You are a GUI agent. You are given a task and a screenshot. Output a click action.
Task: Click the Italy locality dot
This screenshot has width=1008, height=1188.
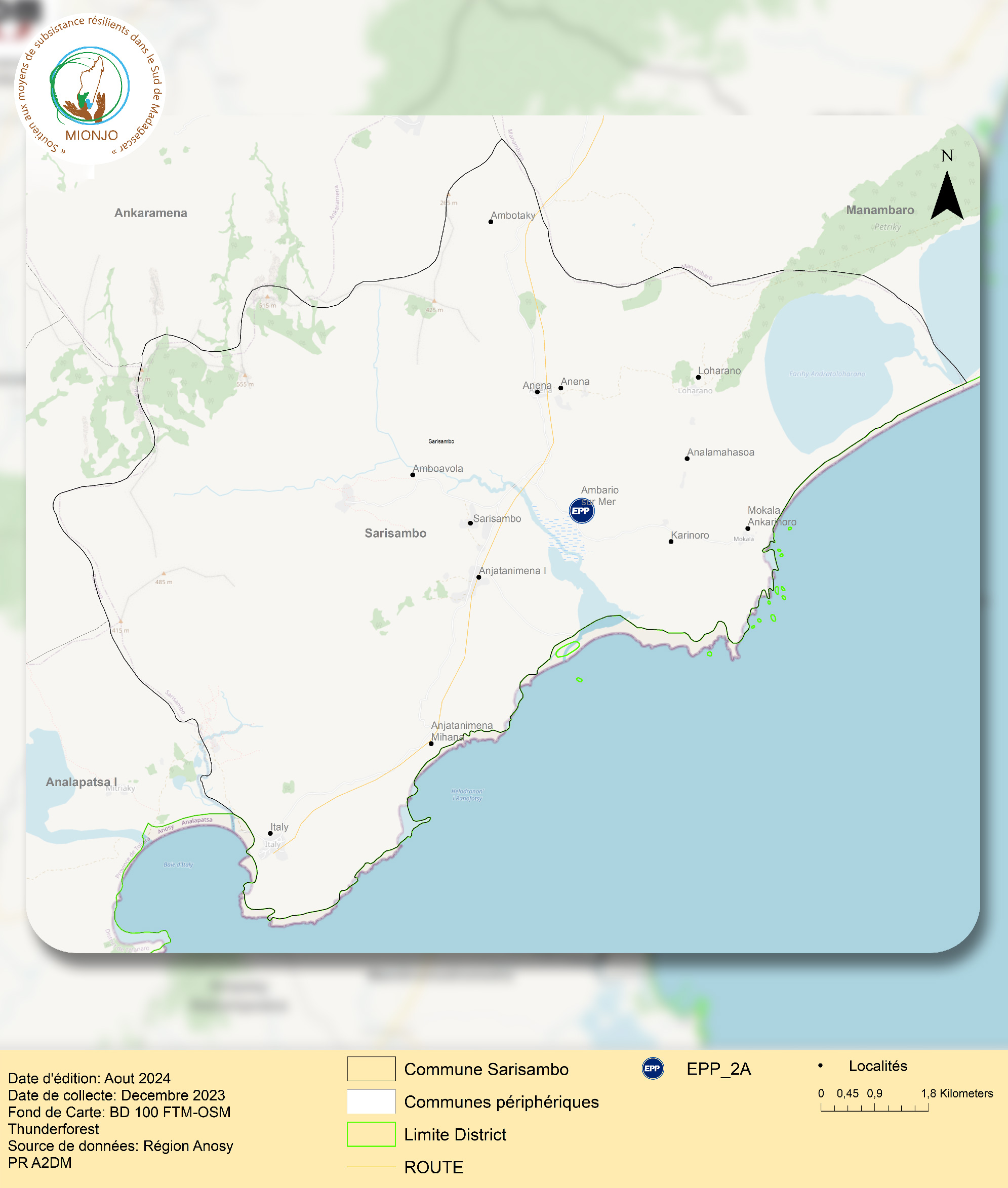click(270, 833)
